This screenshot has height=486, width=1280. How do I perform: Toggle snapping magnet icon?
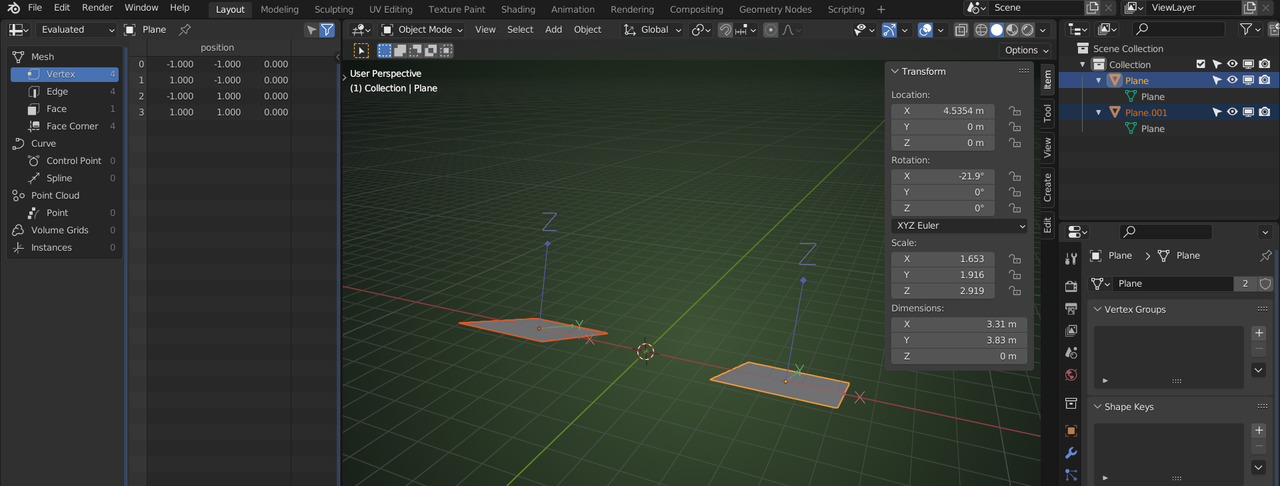[724, 30]
